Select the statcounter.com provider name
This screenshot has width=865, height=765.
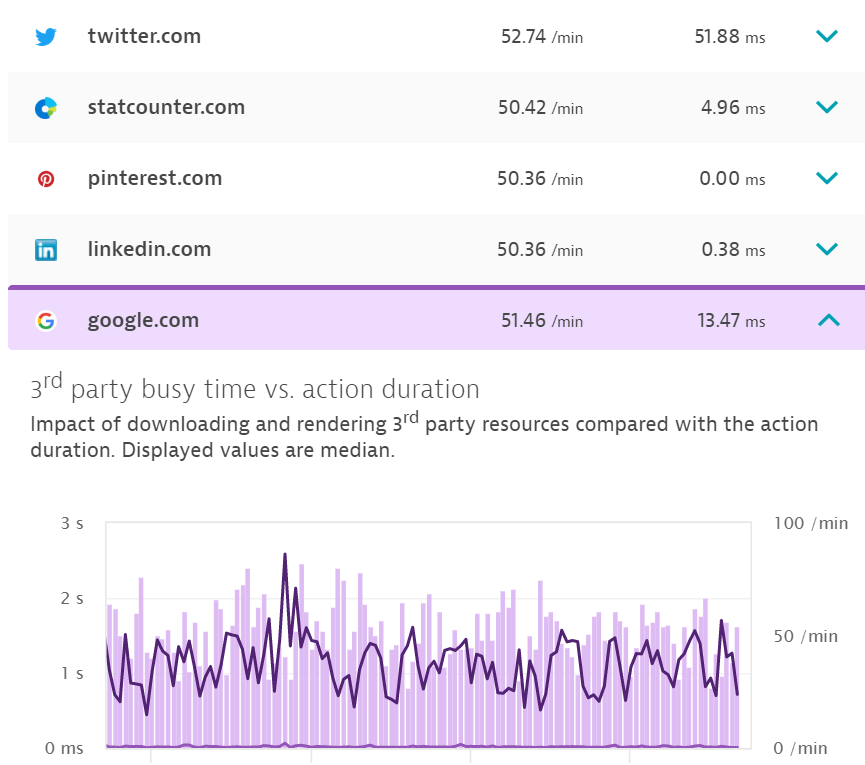(x=166, y=108)
